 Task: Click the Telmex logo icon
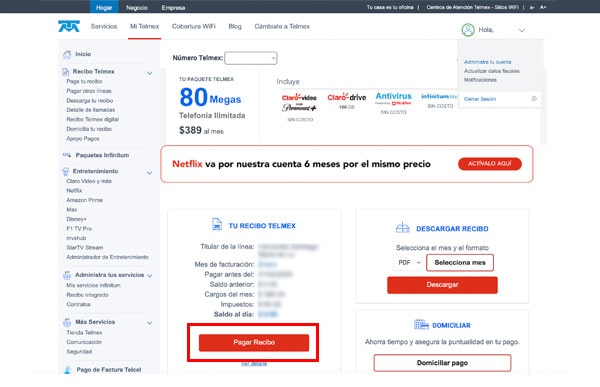click(69, 26)
